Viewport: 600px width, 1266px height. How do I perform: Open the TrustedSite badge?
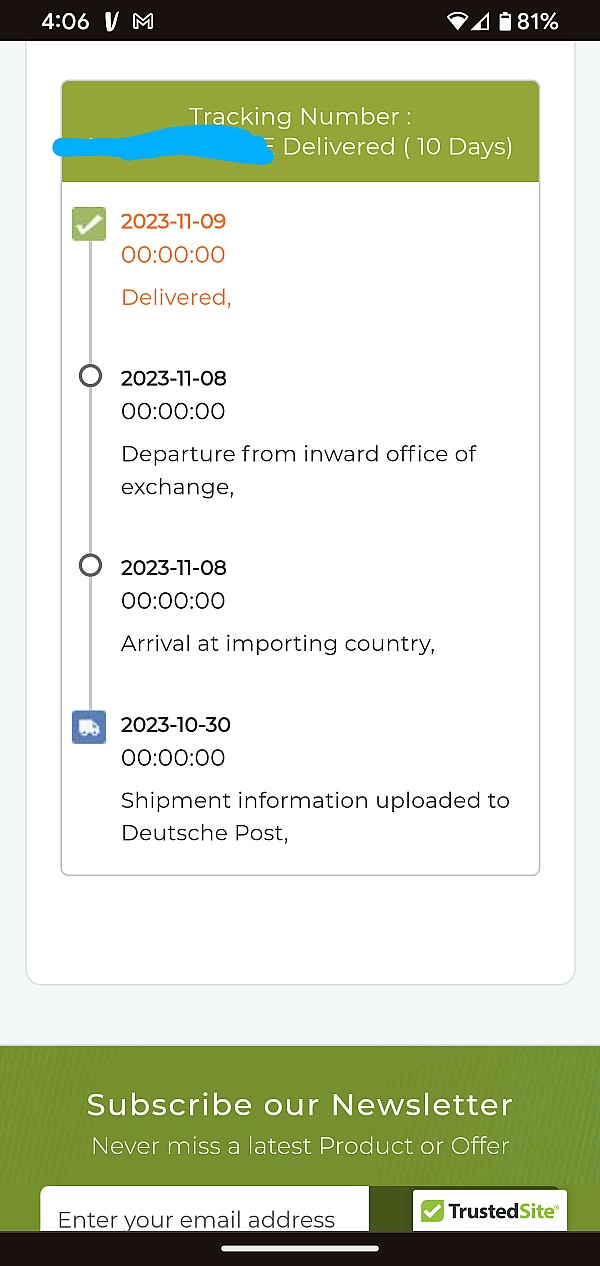[x=490, y=1211]
